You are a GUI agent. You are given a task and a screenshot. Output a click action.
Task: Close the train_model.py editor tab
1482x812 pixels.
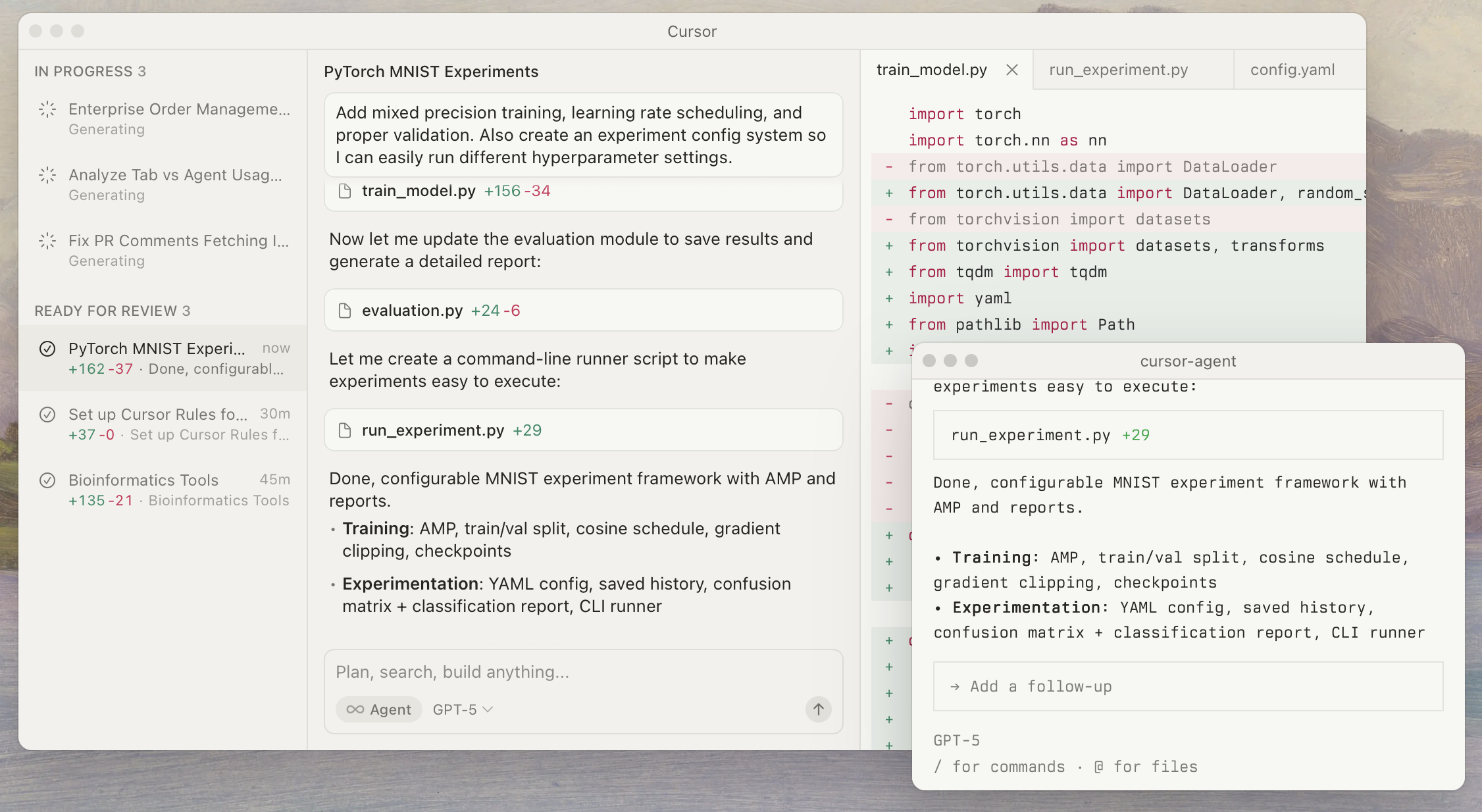point(1012,70)
